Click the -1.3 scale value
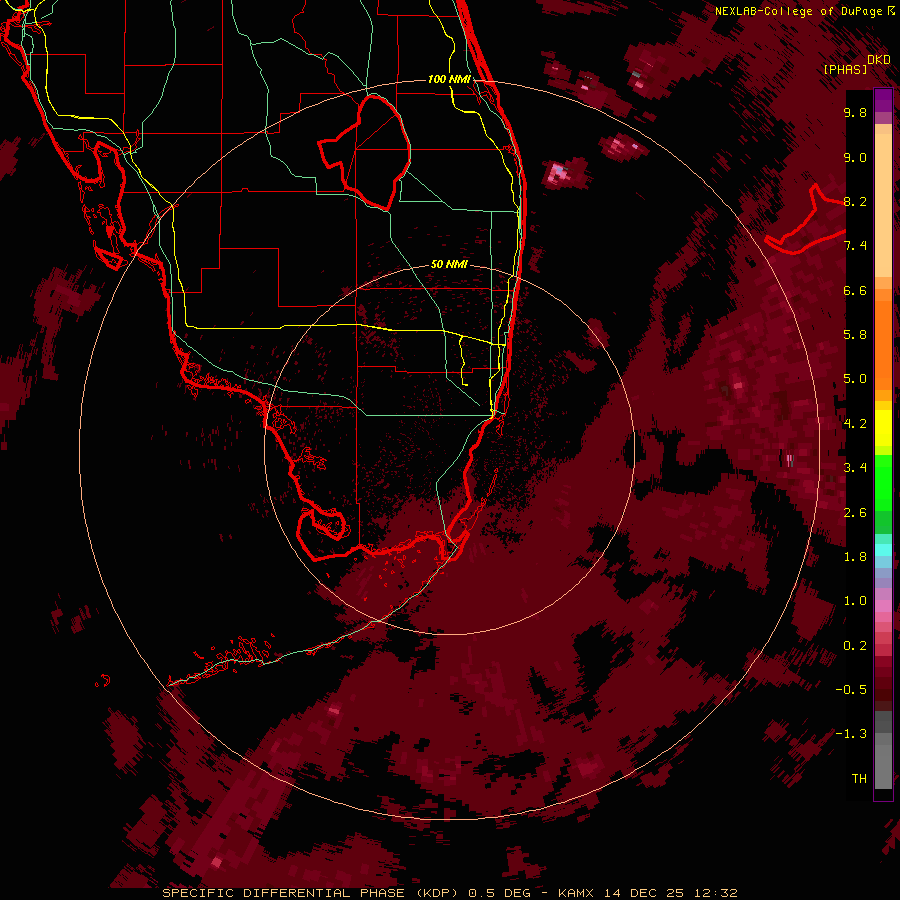 click(x=851, y=734)
